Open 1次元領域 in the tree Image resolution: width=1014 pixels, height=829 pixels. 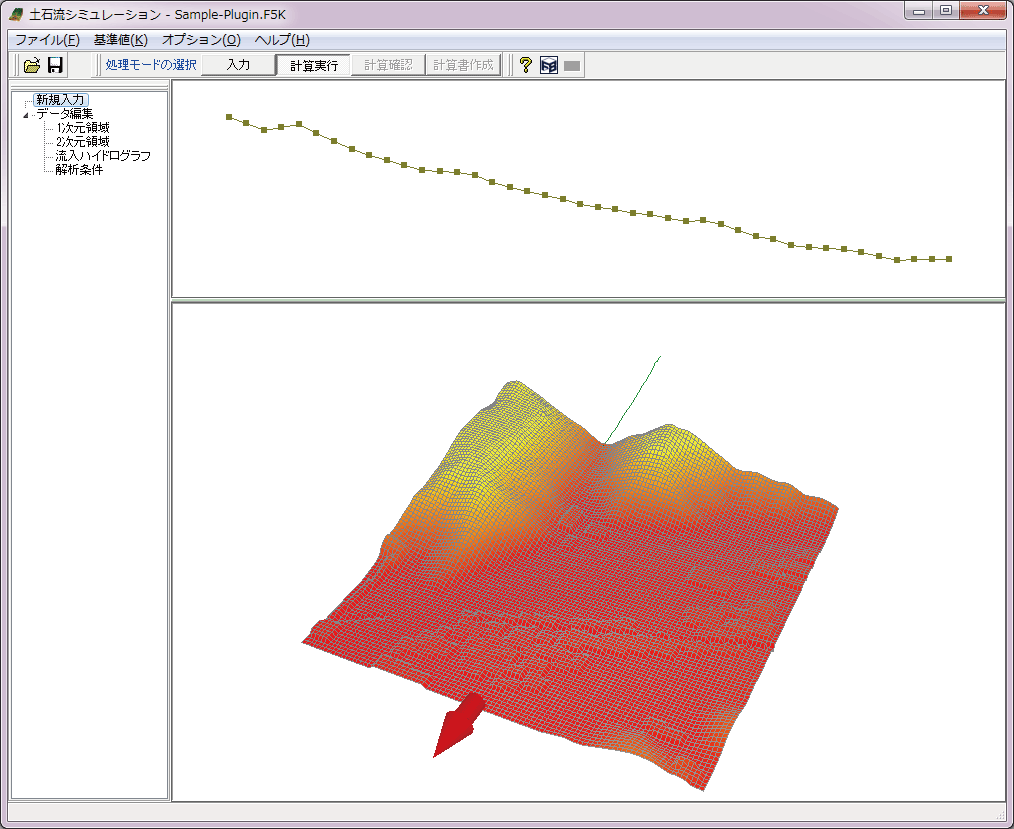[x=83, y=128]
